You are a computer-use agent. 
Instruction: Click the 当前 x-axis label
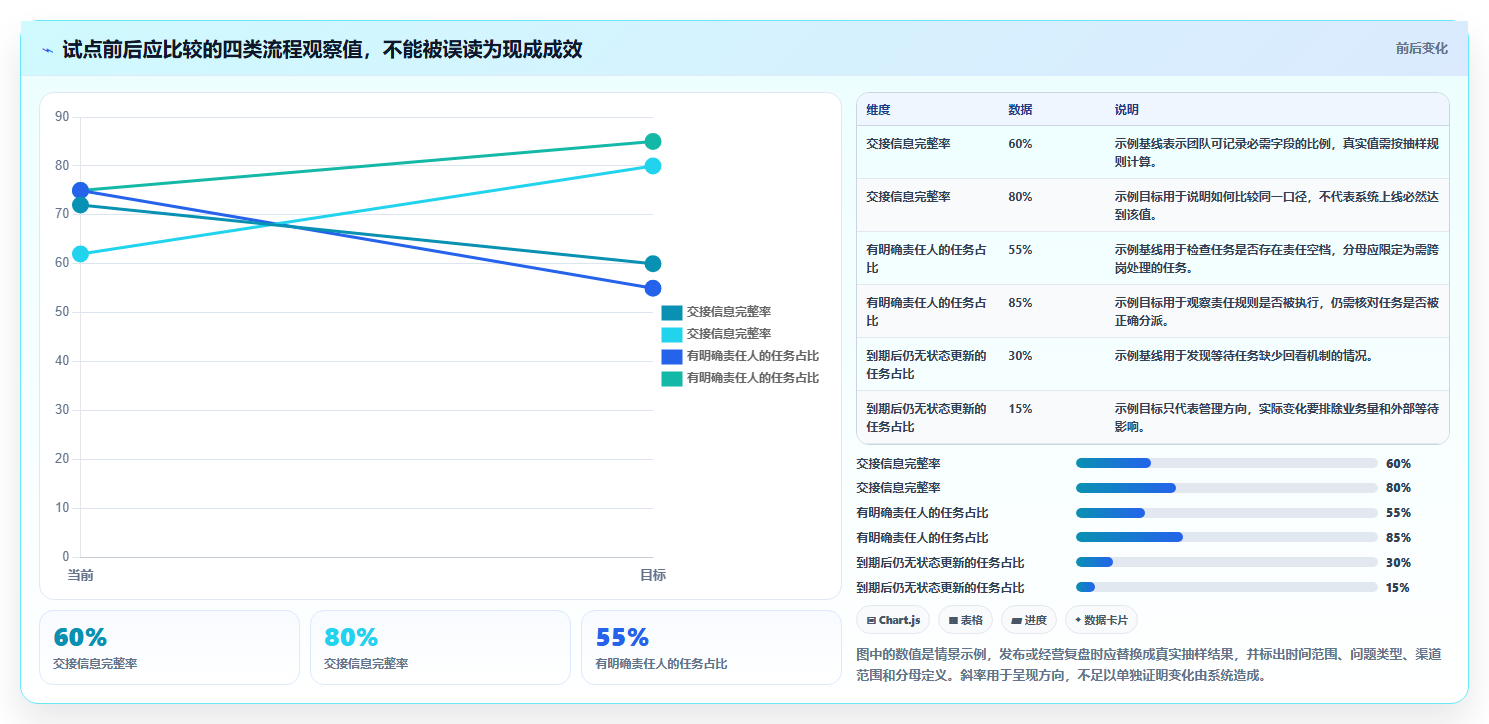pyautogui.click(x=80, y=575)
